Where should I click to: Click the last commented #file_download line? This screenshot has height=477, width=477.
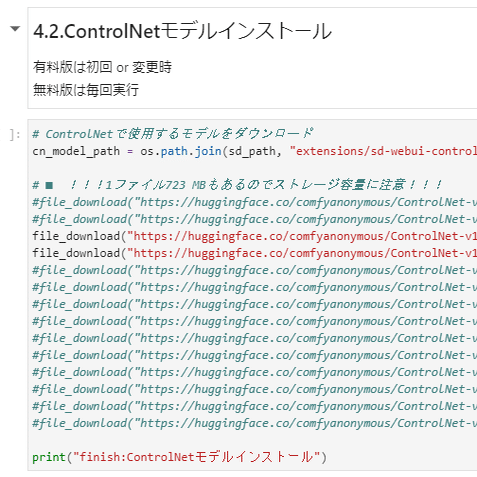point(255,423)
